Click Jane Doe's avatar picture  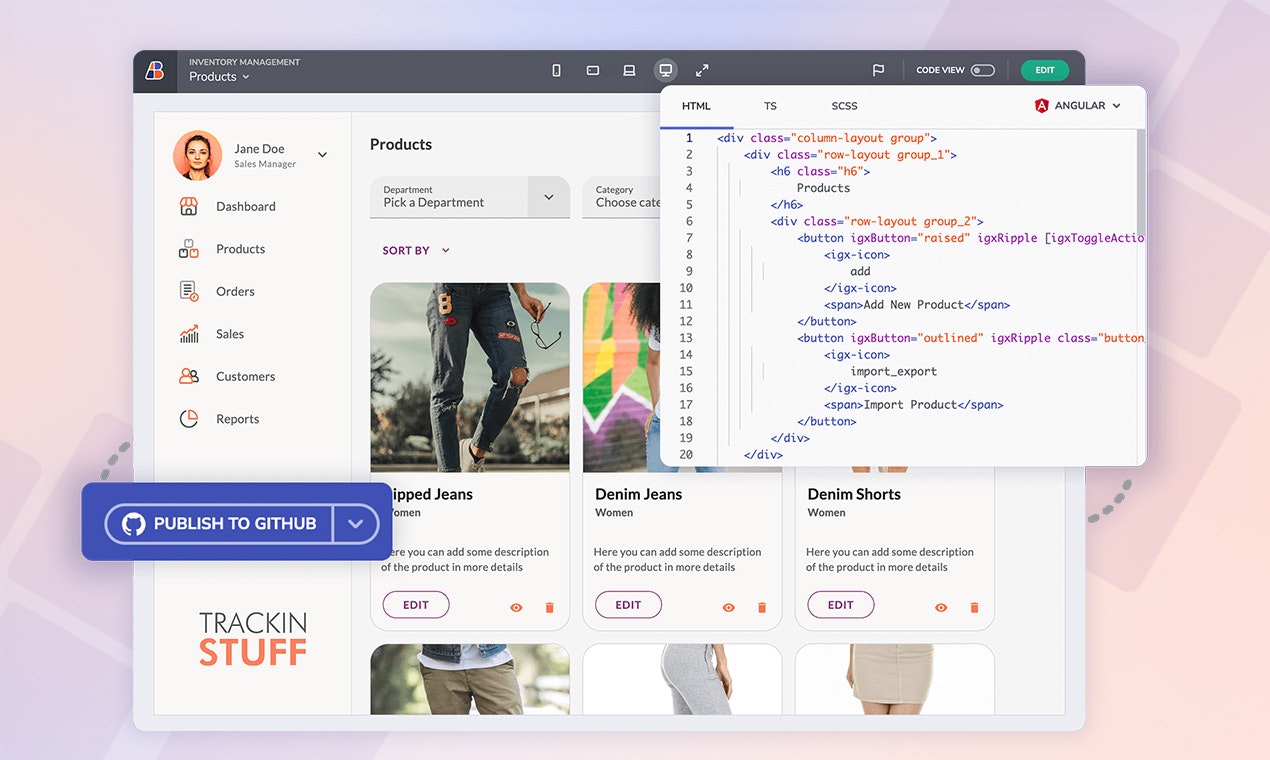click(x=198, y=155)
